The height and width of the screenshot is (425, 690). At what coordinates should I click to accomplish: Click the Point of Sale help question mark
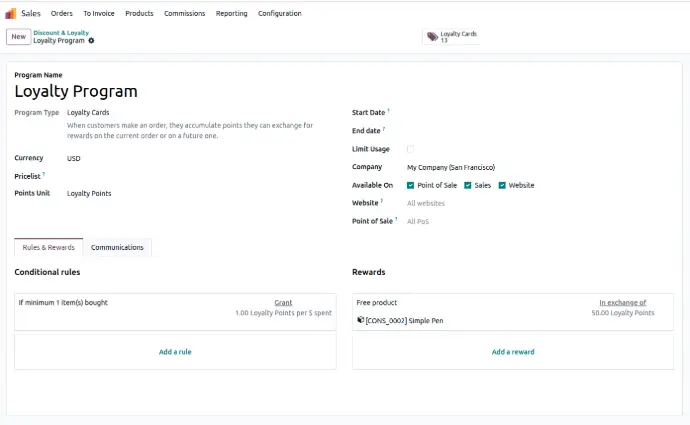pyautogui.click(x=396, y=219)
